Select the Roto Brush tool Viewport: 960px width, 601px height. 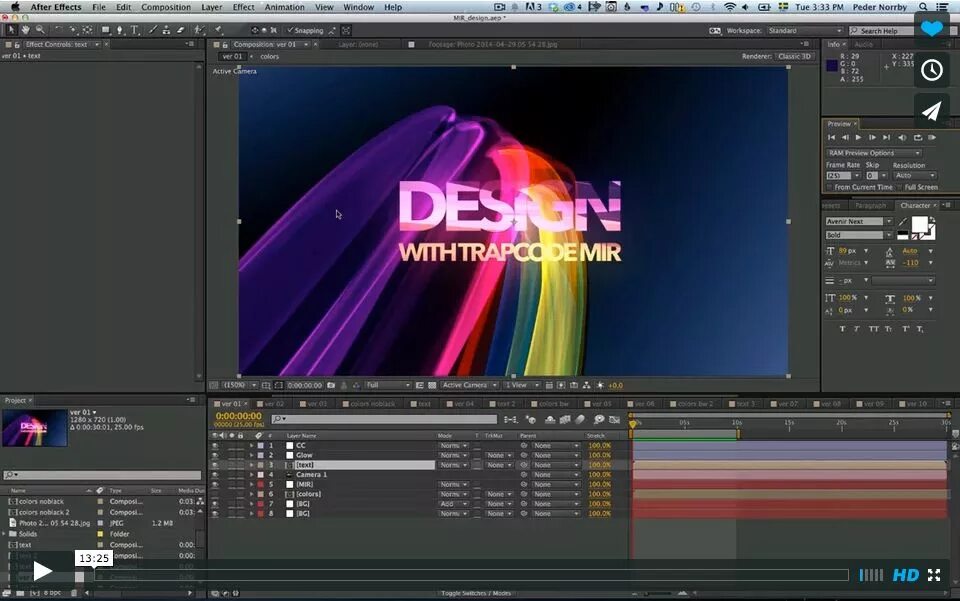[x=198, y=30]
